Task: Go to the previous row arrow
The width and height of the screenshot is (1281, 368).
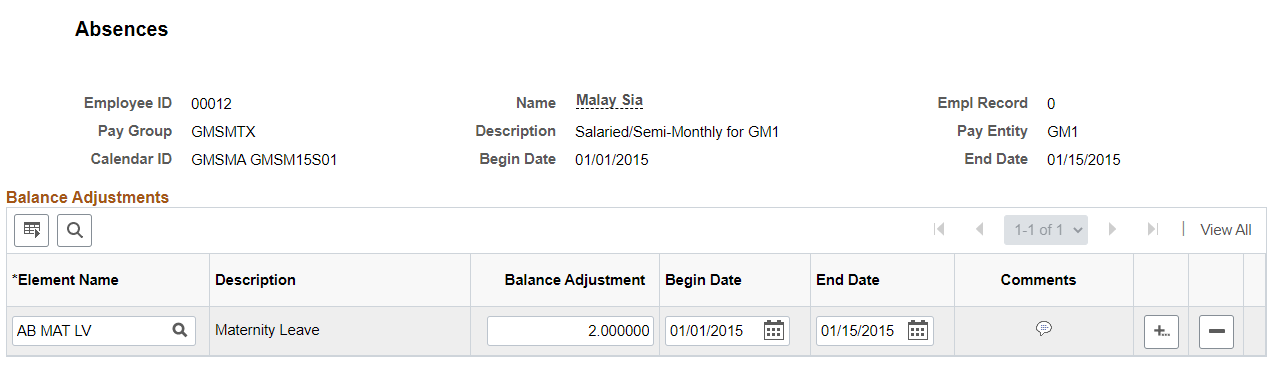Action: coord(979,229)
